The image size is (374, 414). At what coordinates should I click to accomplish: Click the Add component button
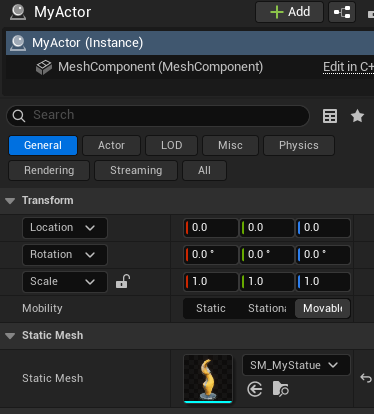[x=289, y=12]
